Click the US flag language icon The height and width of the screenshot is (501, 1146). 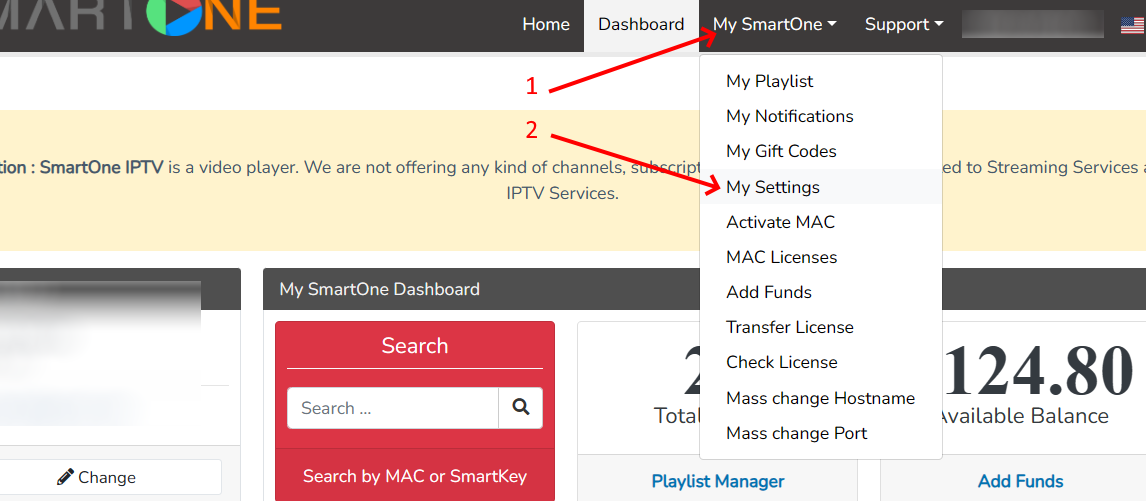(x=1133, y=25)
